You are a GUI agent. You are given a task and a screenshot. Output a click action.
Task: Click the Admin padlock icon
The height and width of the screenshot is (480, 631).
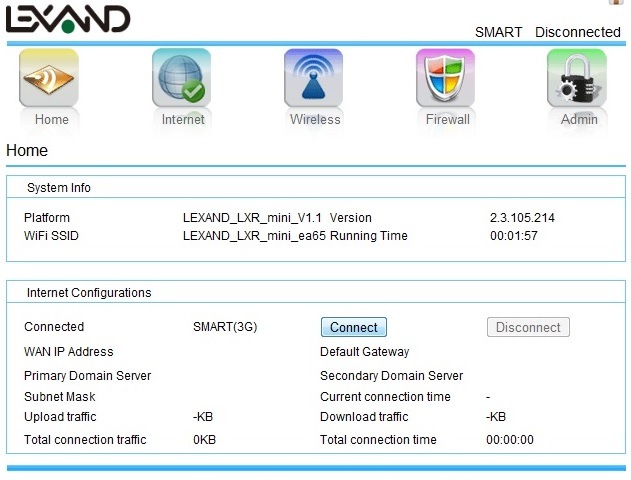point(577,78)
